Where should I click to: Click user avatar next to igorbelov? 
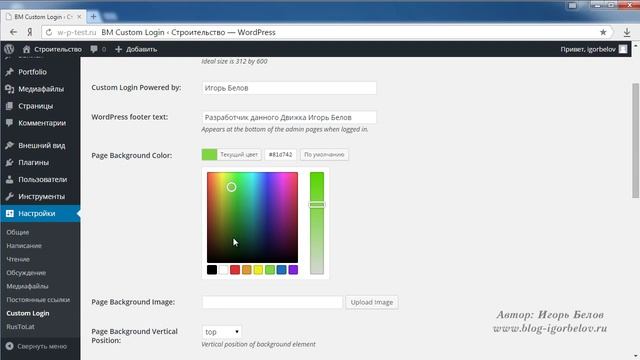pos(623,49)
